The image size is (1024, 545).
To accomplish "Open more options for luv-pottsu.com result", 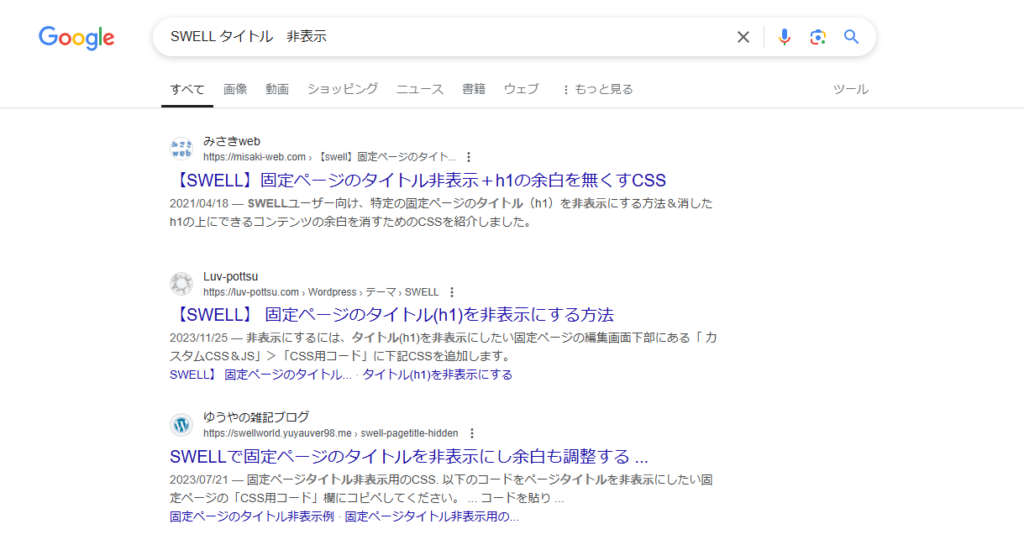I will (x=451, y=292).
